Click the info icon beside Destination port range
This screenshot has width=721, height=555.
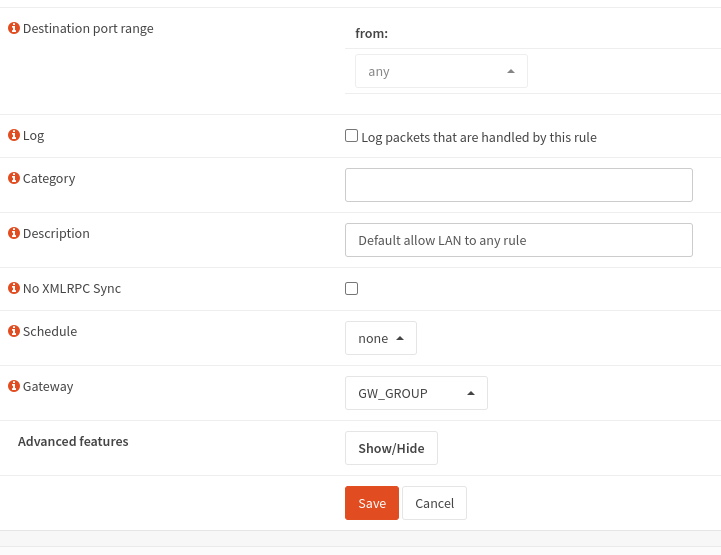(x=14, y=29)
